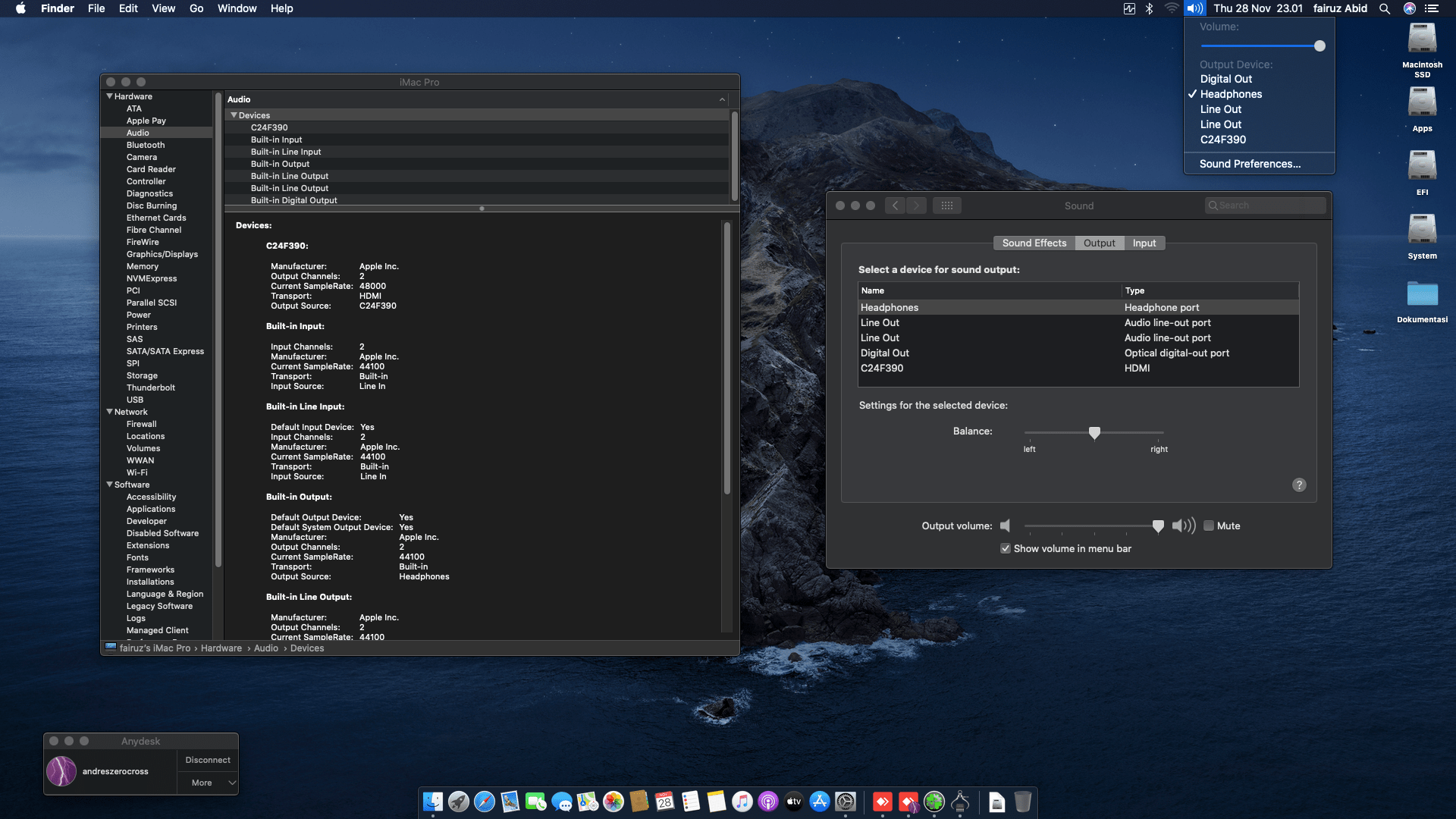1456x819 pixels.
Task: Launch the Music app from the Dock
Action: tap(741, 802)
